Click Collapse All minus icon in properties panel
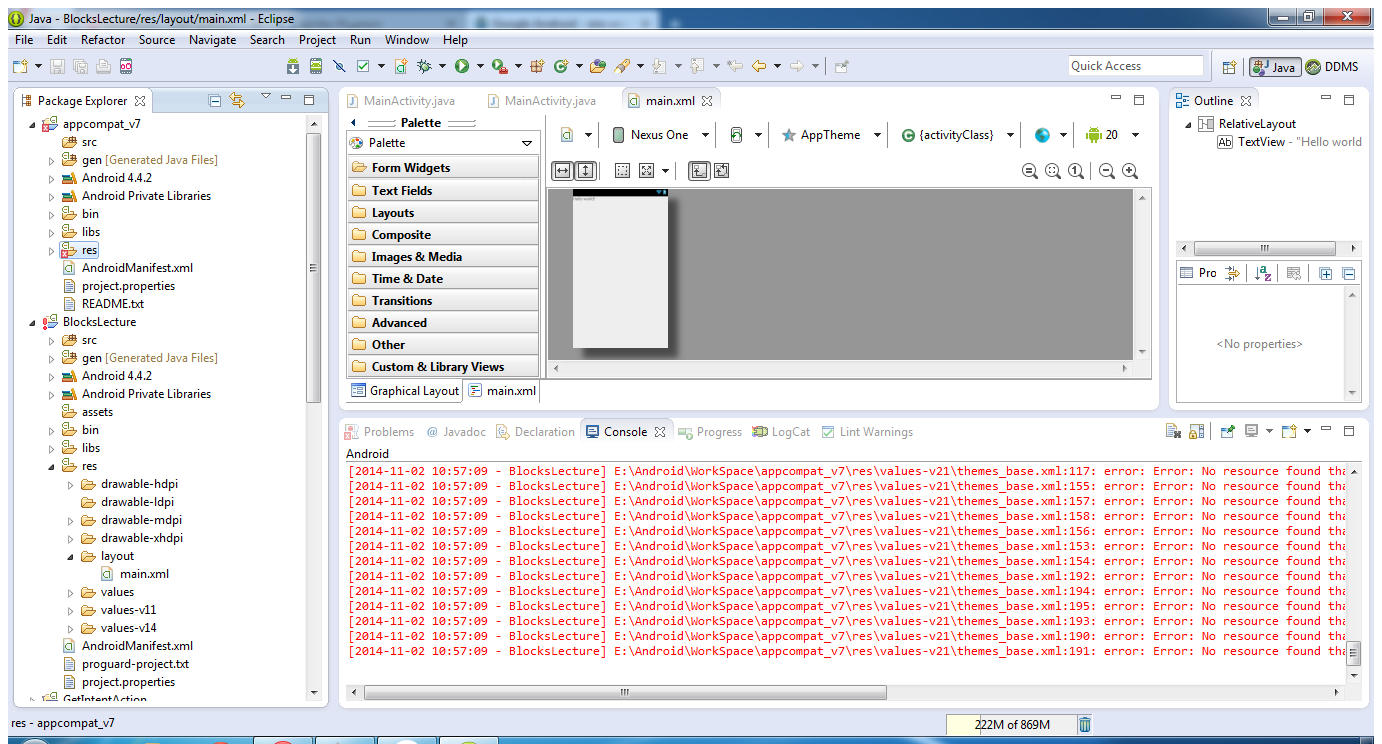Image resolution: width=1382 pixels, height=744 pixels. point(1348,273)
